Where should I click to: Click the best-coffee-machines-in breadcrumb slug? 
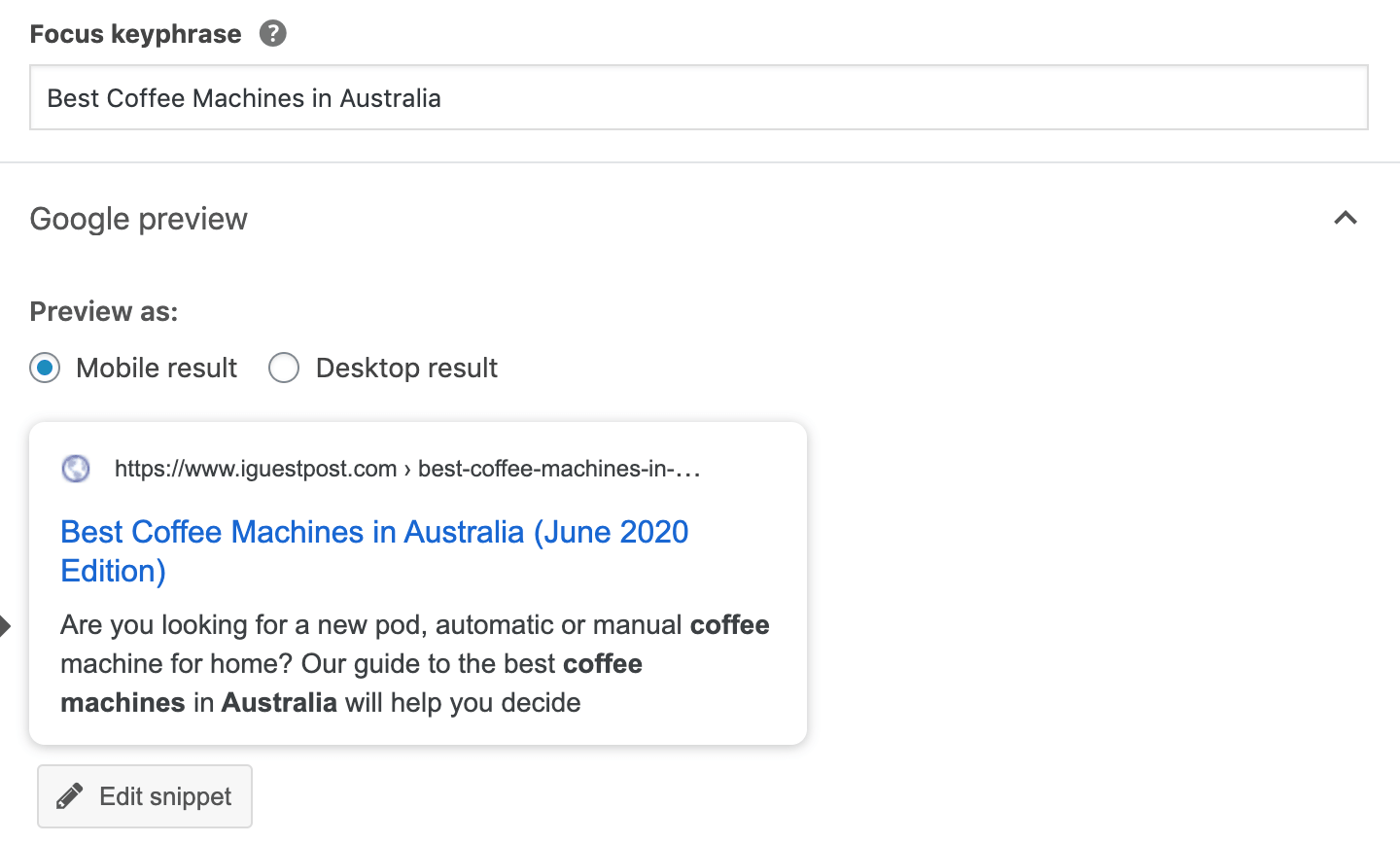click(559, 469)
